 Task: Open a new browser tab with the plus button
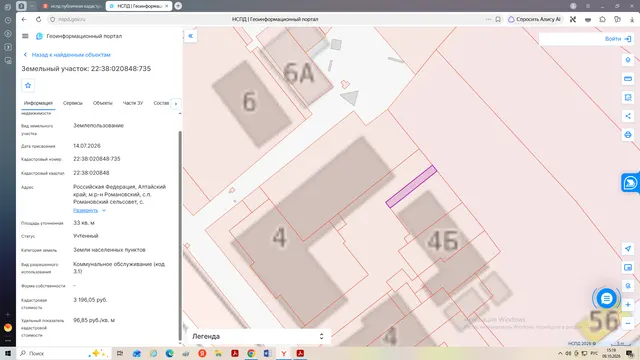point(178,6)
